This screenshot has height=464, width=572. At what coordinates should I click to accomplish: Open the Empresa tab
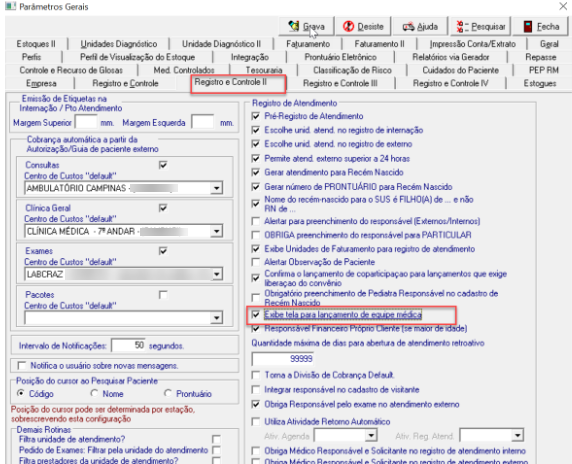coord(41,84)
